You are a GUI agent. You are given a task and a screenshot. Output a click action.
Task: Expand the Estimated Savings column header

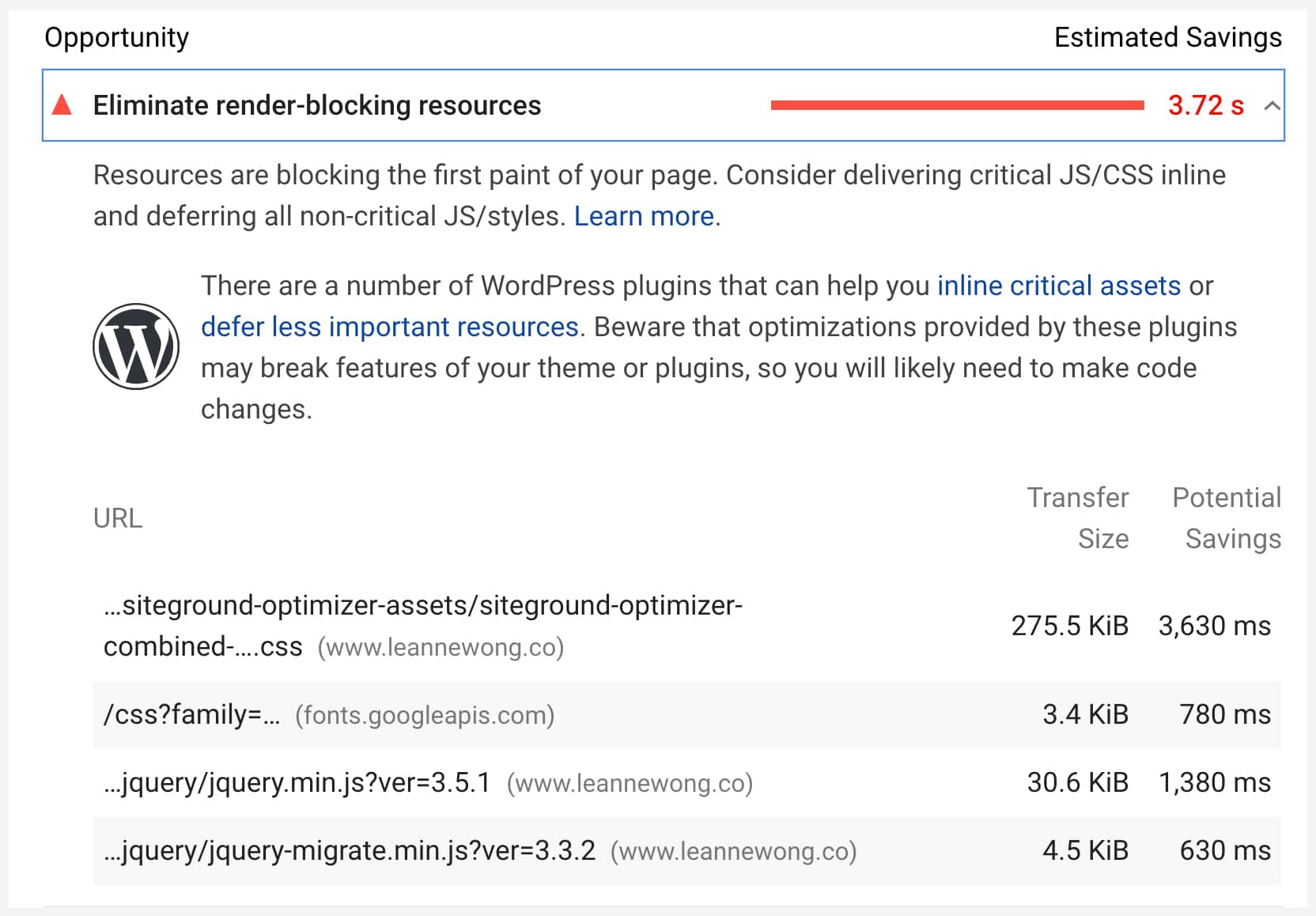click(x=1168, y=36)
